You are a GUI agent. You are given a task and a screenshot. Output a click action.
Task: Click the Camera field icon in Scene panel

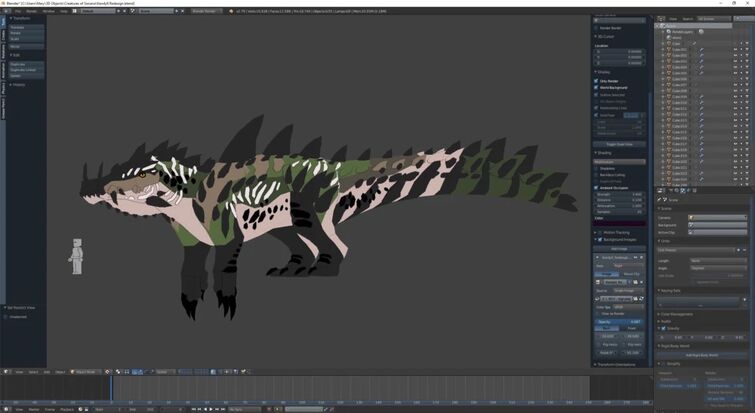point(692,217)
